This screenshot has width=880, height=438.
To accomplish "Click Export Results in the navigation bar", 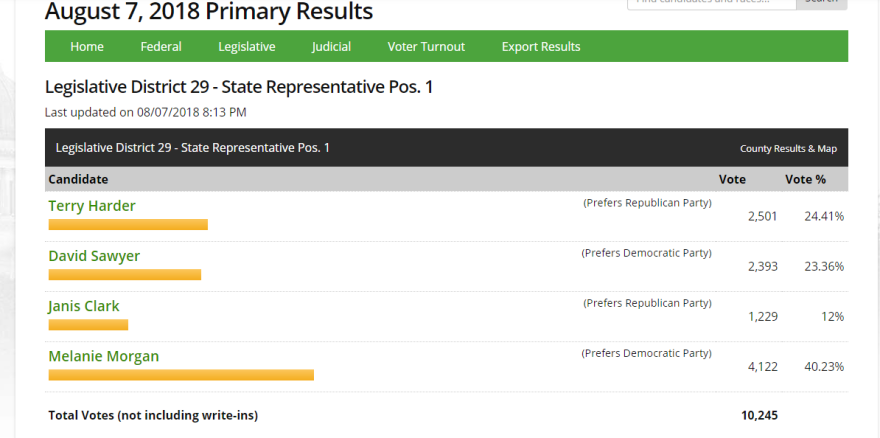I will 541,46.
